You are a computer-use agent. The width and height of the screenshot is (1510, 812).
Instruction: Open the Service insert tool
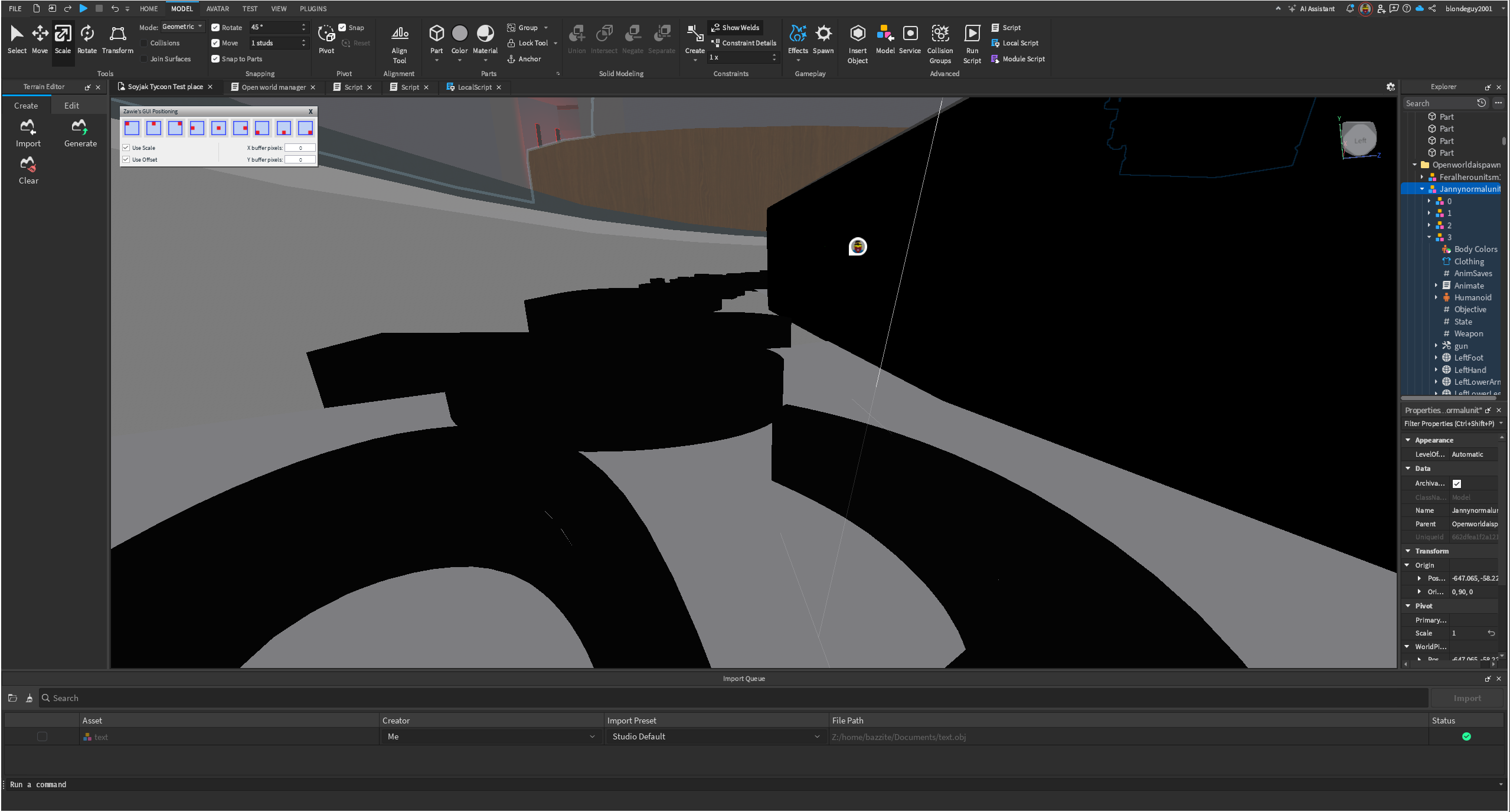pyautogui.click(x=910, y=39)
